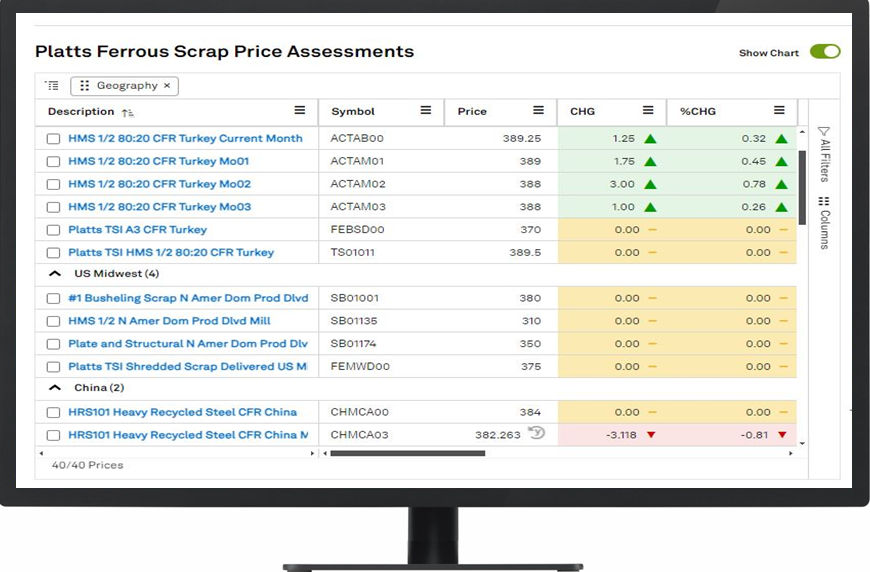
Task: Check the HMS 1/2 Turkey Mo03 row
Action: tap(53, 207)
